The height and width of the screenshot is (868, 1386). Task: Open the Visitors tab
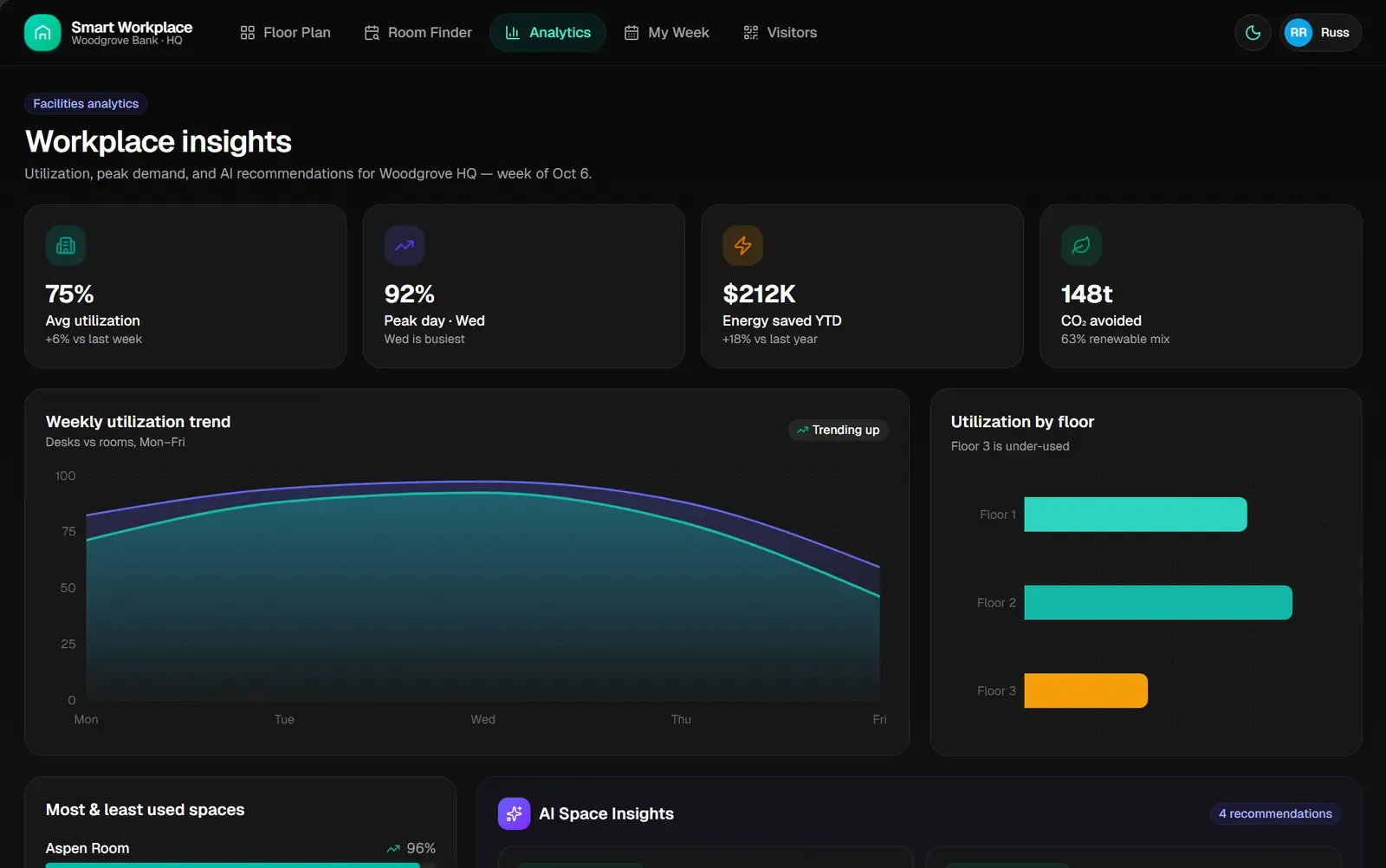tap(780, 33)
